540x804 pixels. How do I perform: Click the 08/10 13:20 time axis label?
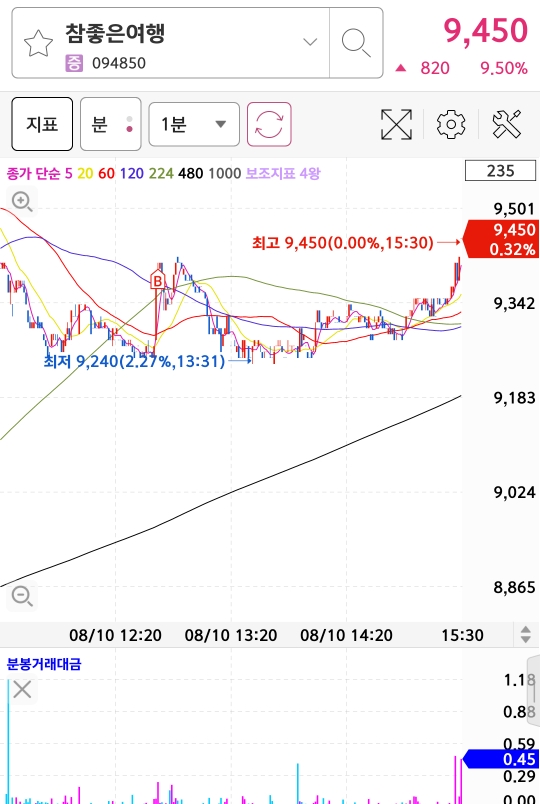point(231,635)
